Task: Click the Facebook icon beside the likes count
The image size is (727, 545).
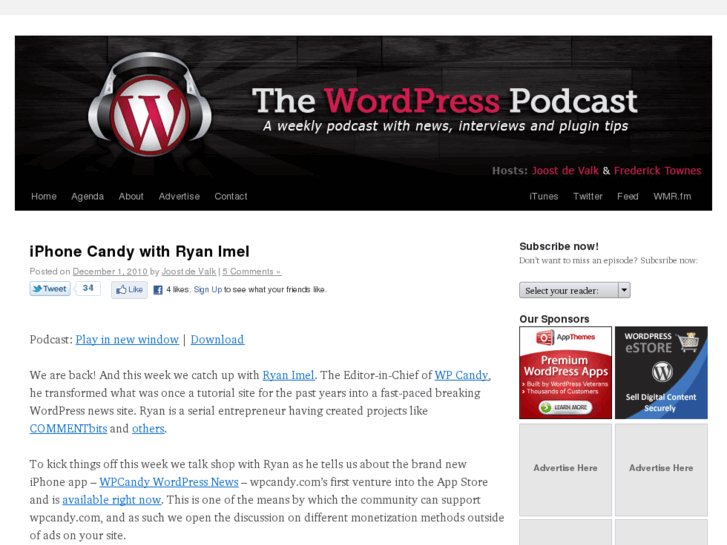Action: [158, 290]
